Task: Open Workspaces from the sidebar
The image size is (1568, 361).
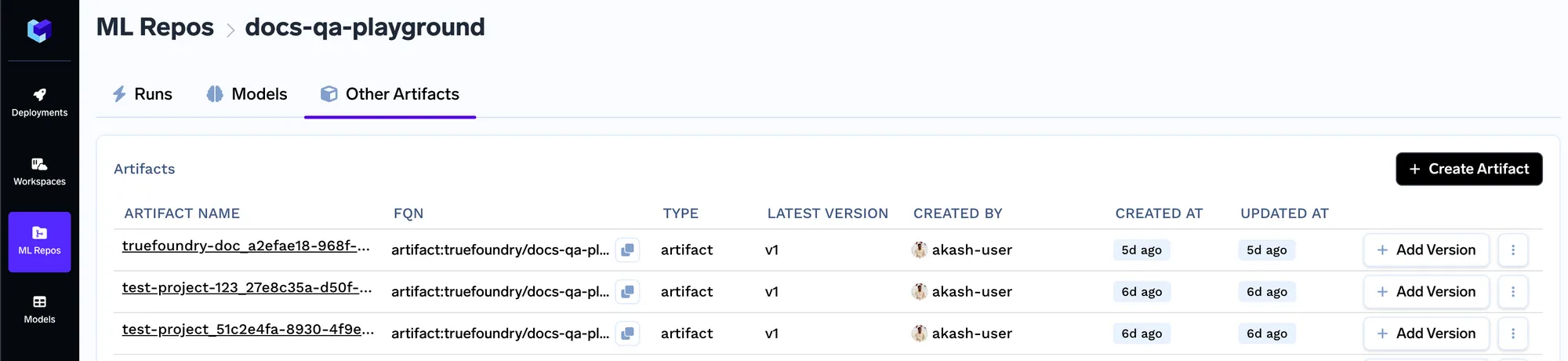Action: pos(39,173)
